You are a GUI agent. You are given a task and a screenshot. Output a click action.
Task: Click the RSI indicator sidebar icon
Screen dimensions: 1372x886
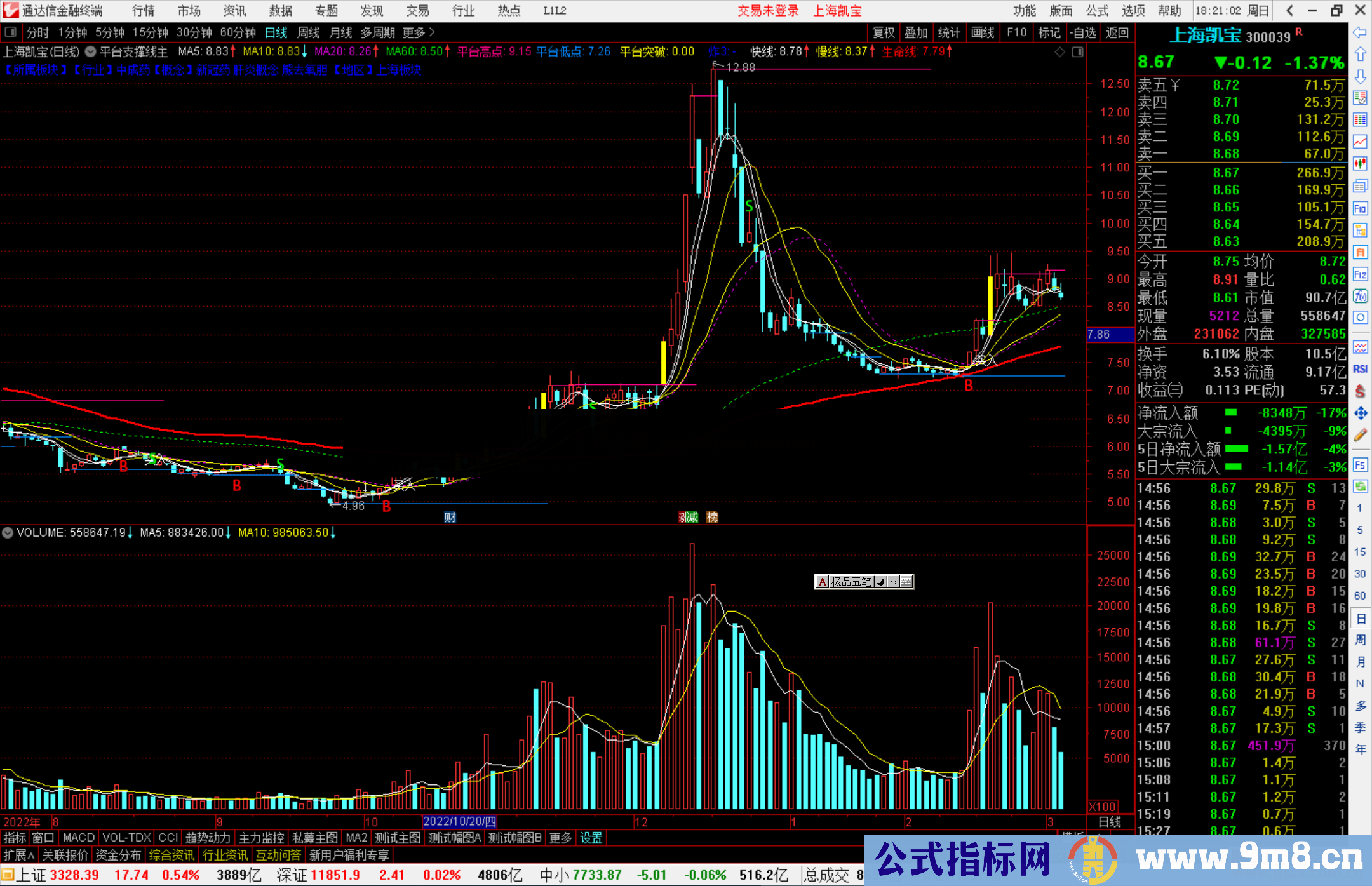[1360, 369]
